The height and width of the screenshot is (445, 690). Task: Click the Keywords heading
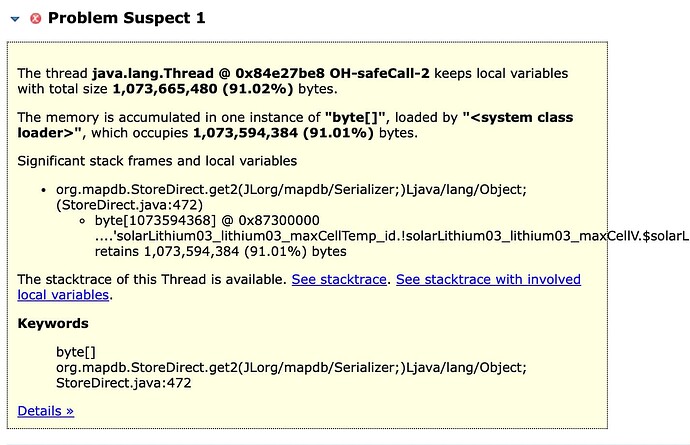53,324
